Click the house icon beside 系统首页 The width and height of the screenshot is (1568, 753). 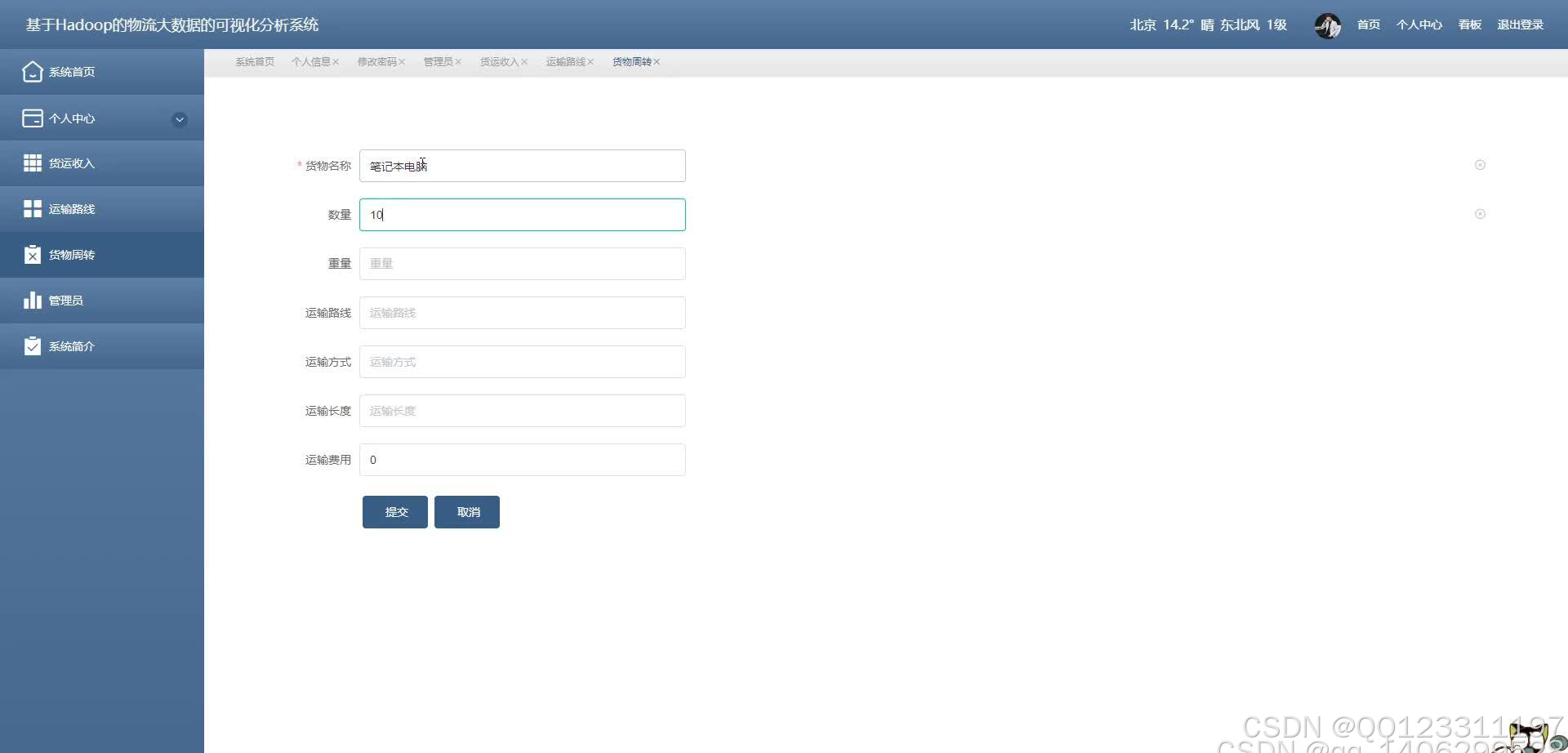point(33,72)
